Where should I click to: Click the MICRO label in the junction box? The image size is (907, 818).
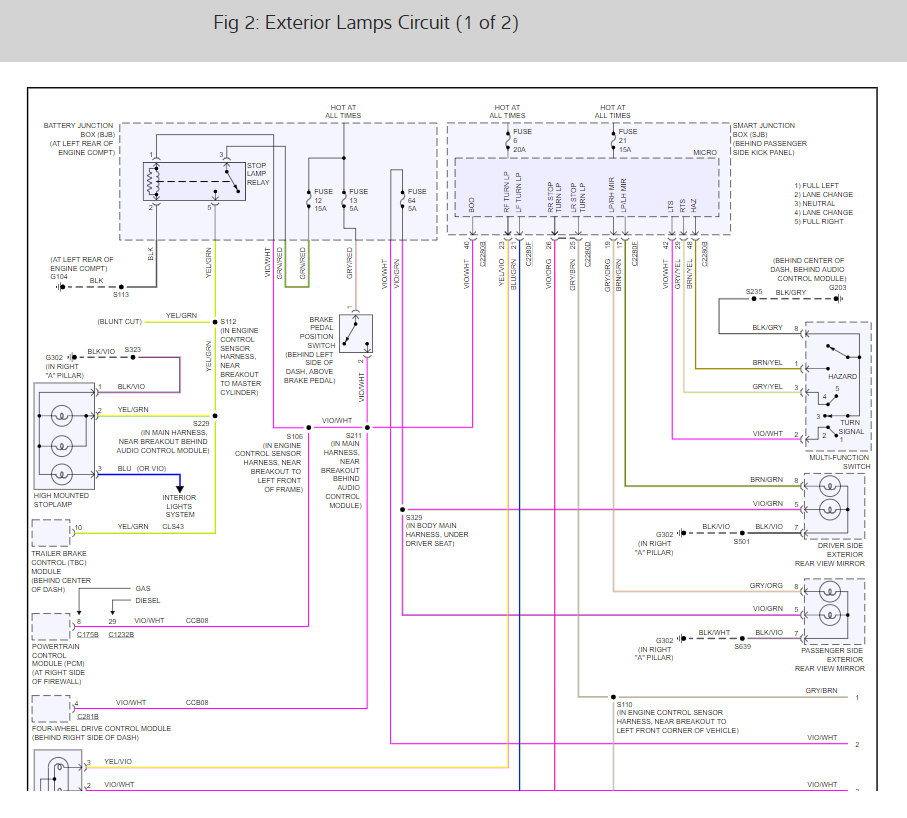coord(705,153)
